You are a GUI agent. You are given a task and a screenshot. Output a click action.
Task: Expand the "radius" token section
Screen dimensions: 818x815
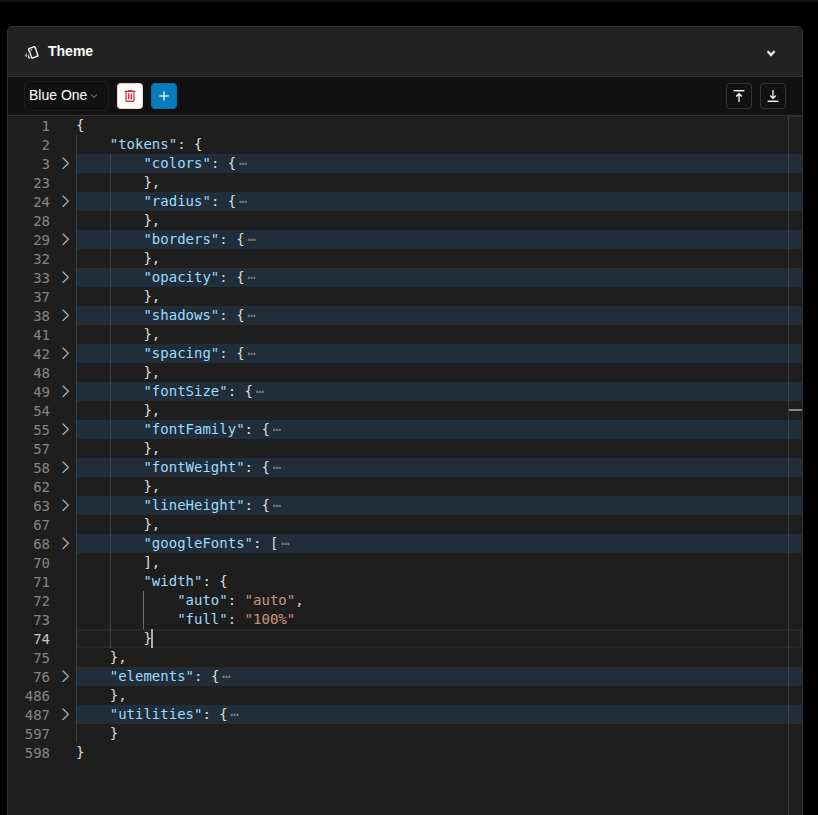(x=65, y=201)
